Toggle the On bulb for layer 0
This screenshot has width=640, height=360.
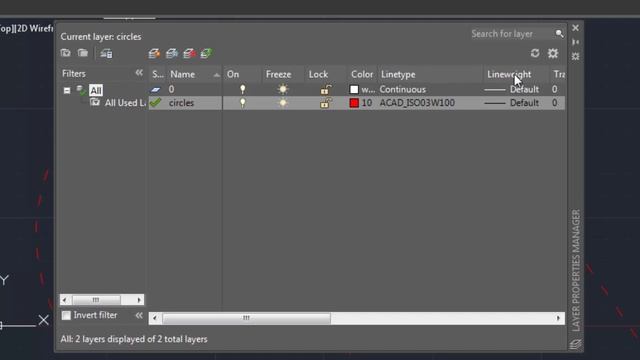click(x=242, y=89)
